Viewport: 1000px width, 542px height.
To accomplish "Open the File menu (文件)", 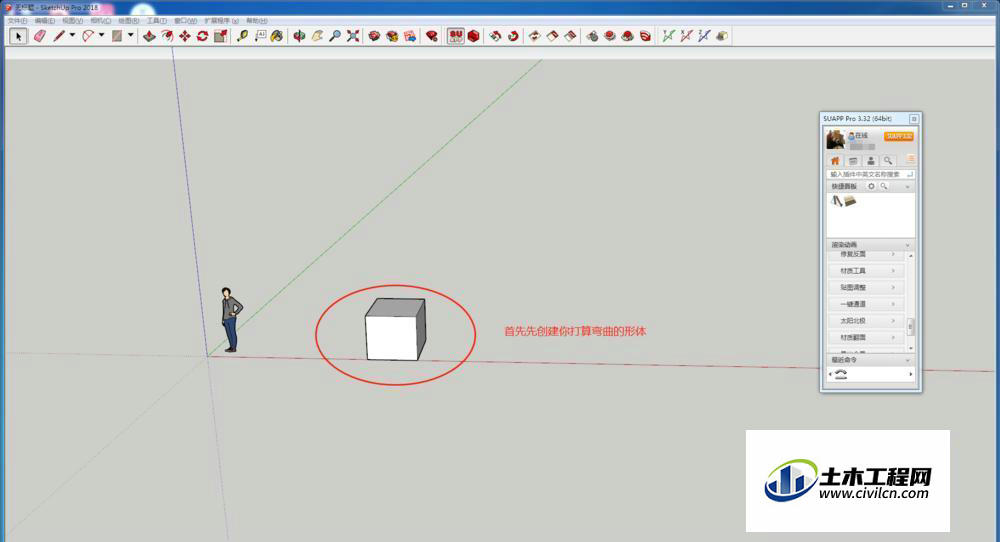I will click(17, 21).
